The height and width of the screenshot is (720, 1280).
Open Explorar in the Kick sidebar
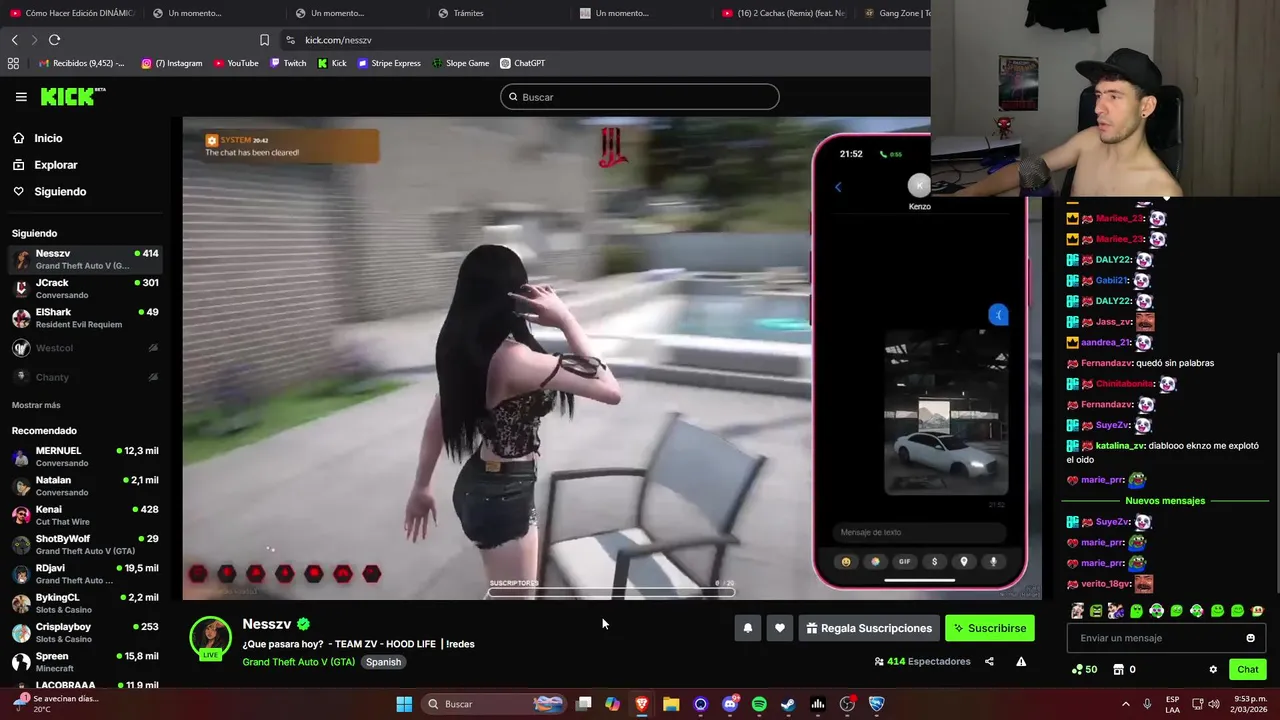(44, 165)
